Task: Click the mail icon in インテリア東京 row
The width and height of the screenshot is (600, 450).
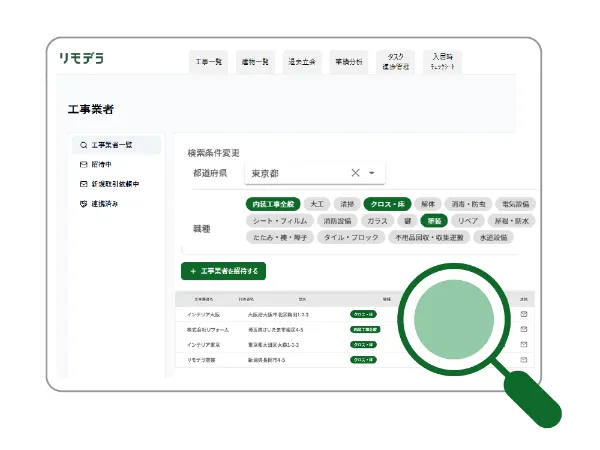Action: click(x=524, y=344)
